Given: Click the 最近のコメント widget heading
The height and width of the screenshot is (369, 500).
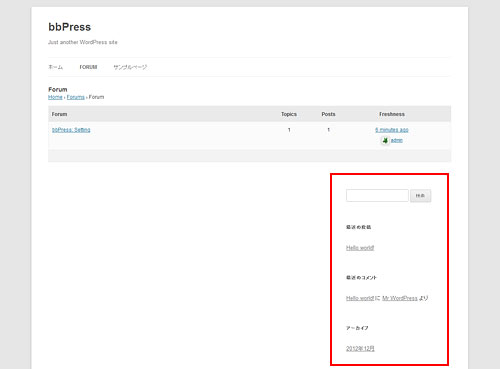Looking at the screenshot, I should tap(361, 277).
